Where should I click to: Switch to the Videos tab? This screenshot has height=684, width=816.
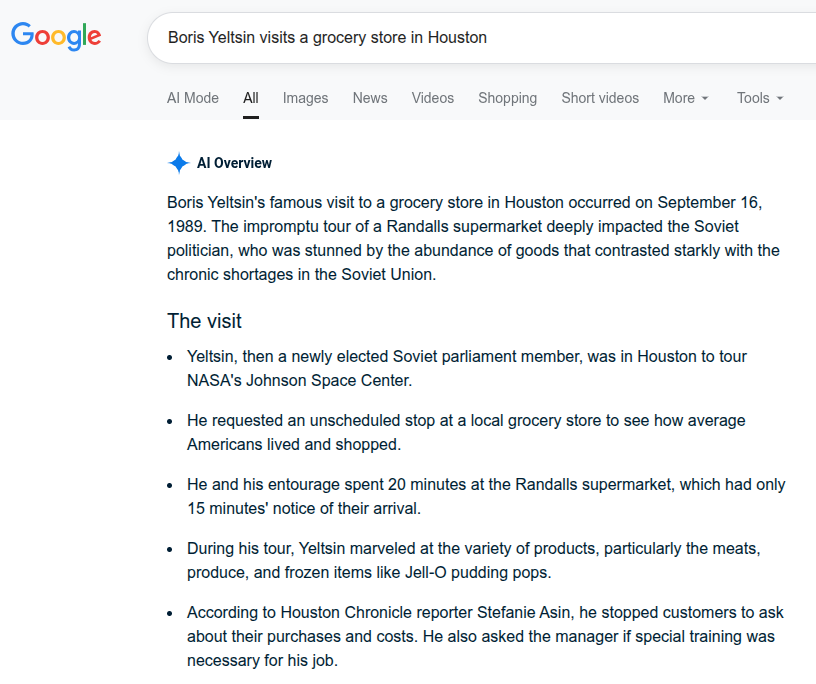click(x=433, y=98)
